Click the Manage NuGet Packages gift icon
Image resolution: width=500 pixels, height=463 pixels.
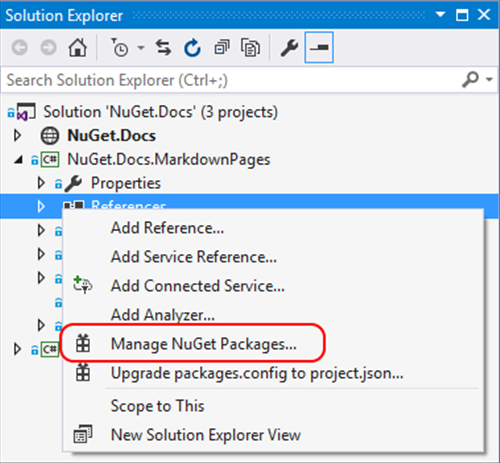click(x=83, y=343)
